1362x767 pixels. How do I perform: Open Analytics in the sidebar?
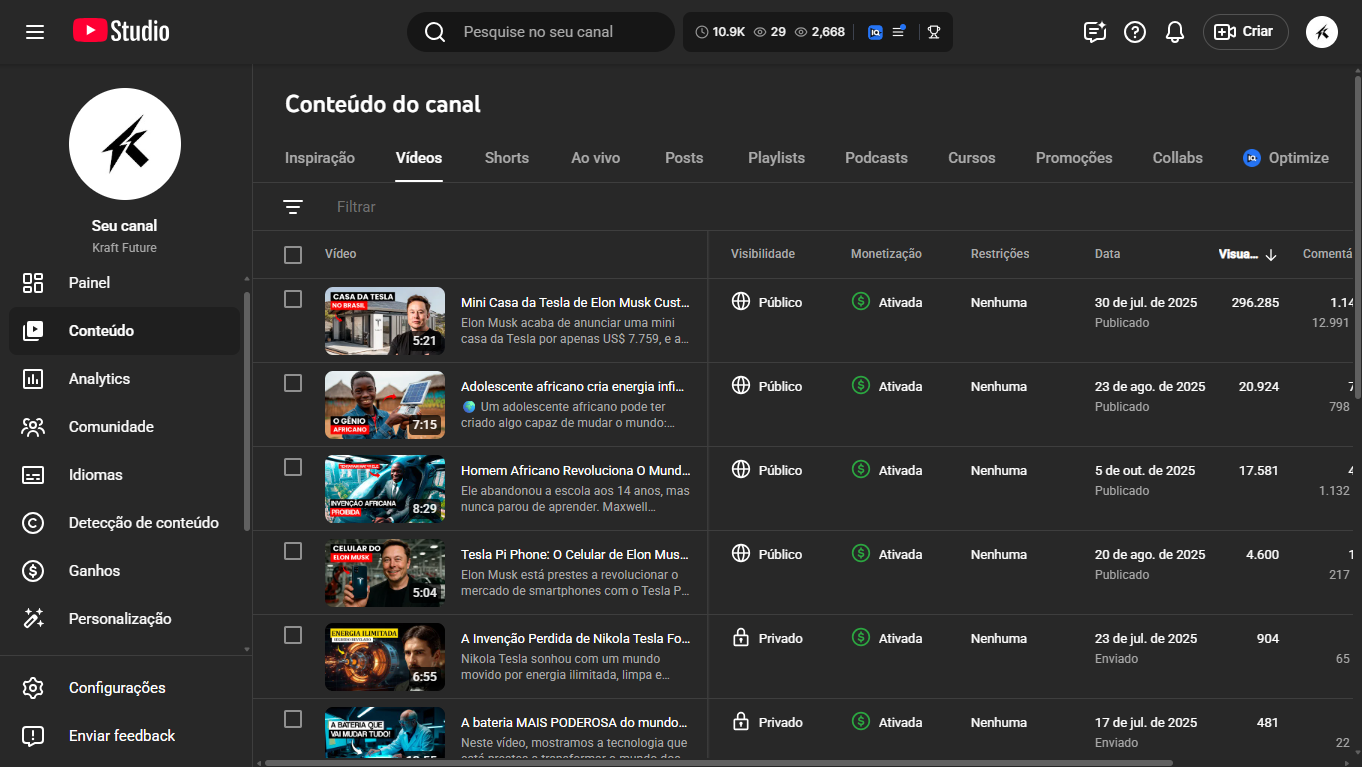pos(99,379)
